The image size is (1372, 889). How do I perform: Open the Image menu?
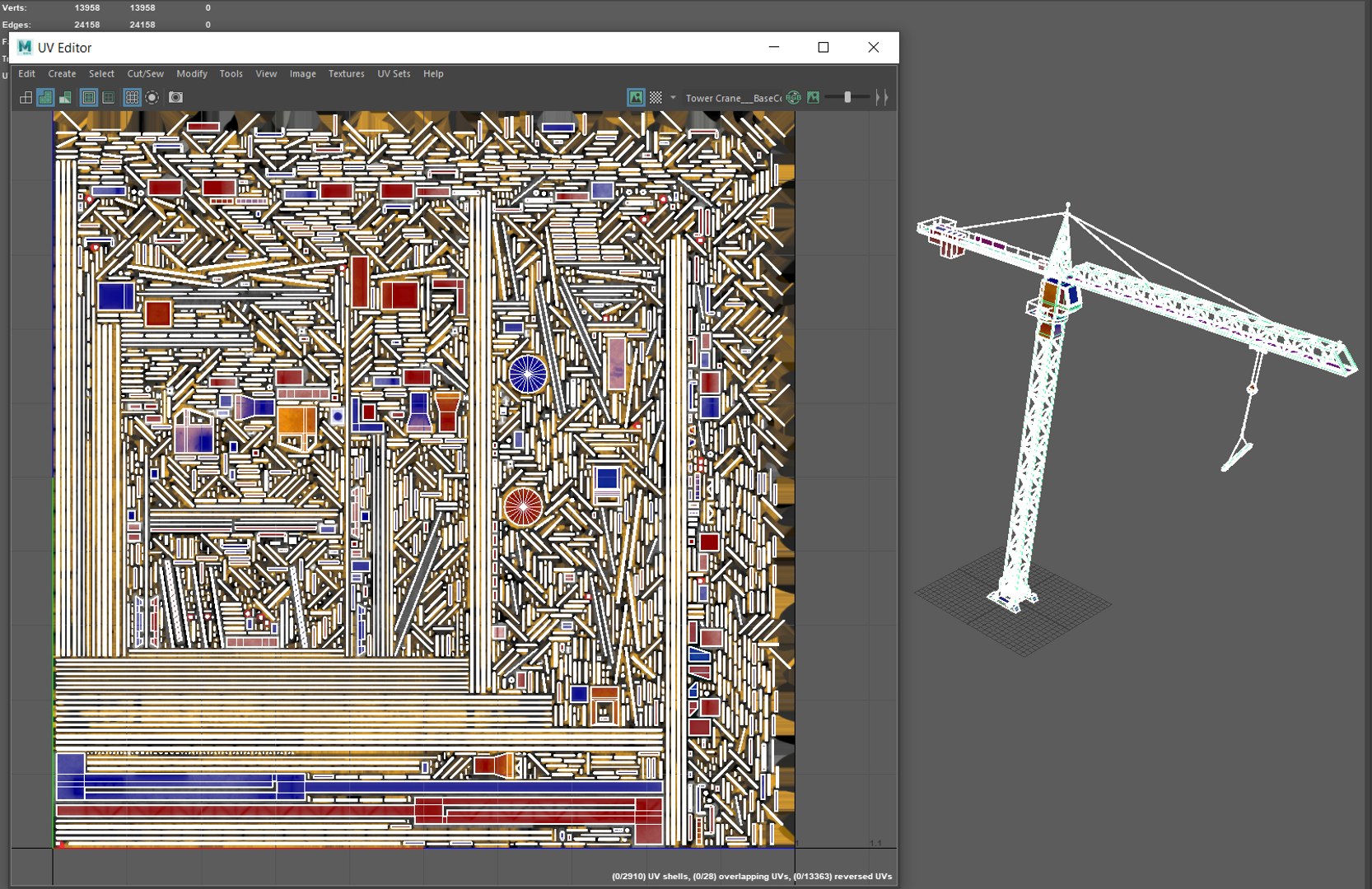coord(303,74)
